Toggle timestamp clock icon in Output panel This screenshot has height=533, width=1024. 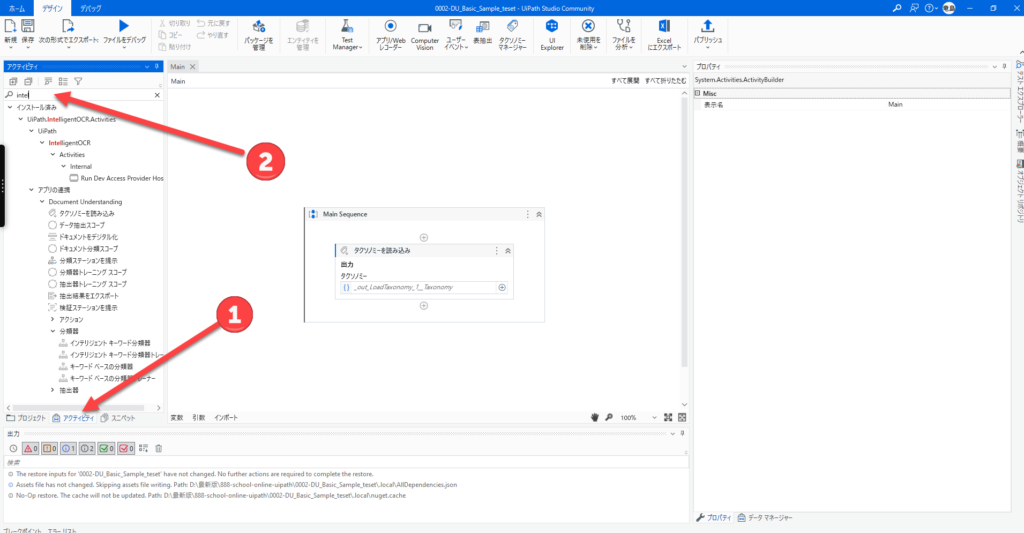[x=13, y=448]
